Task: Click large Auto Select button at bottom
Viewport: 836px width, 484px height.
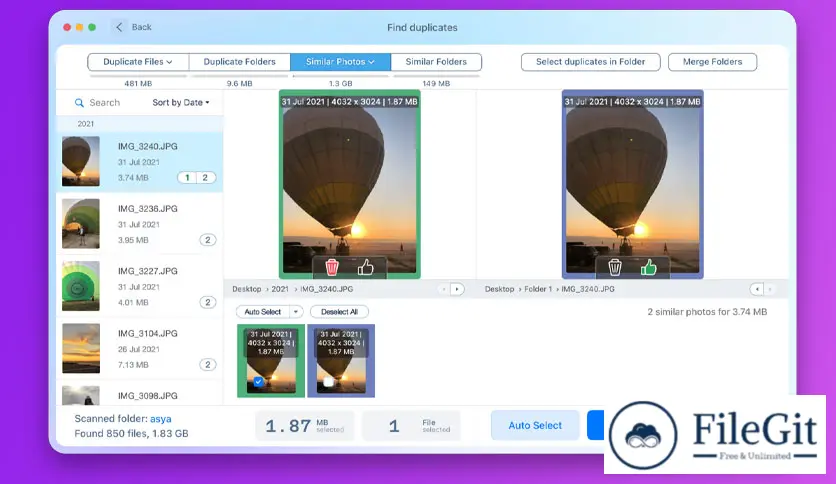Action: pos(535,425)
